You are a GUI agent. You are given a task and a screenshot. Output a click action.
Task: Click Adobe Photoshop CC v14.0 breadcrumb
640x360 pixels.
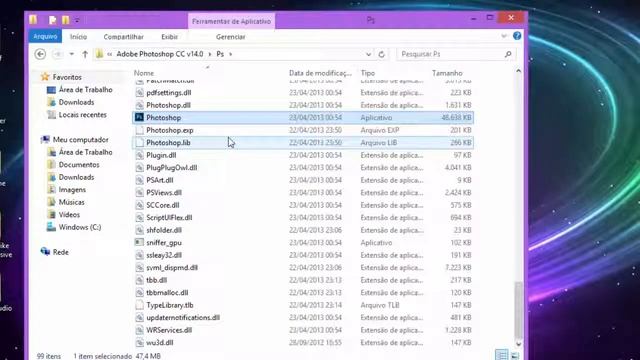(160, 54)
